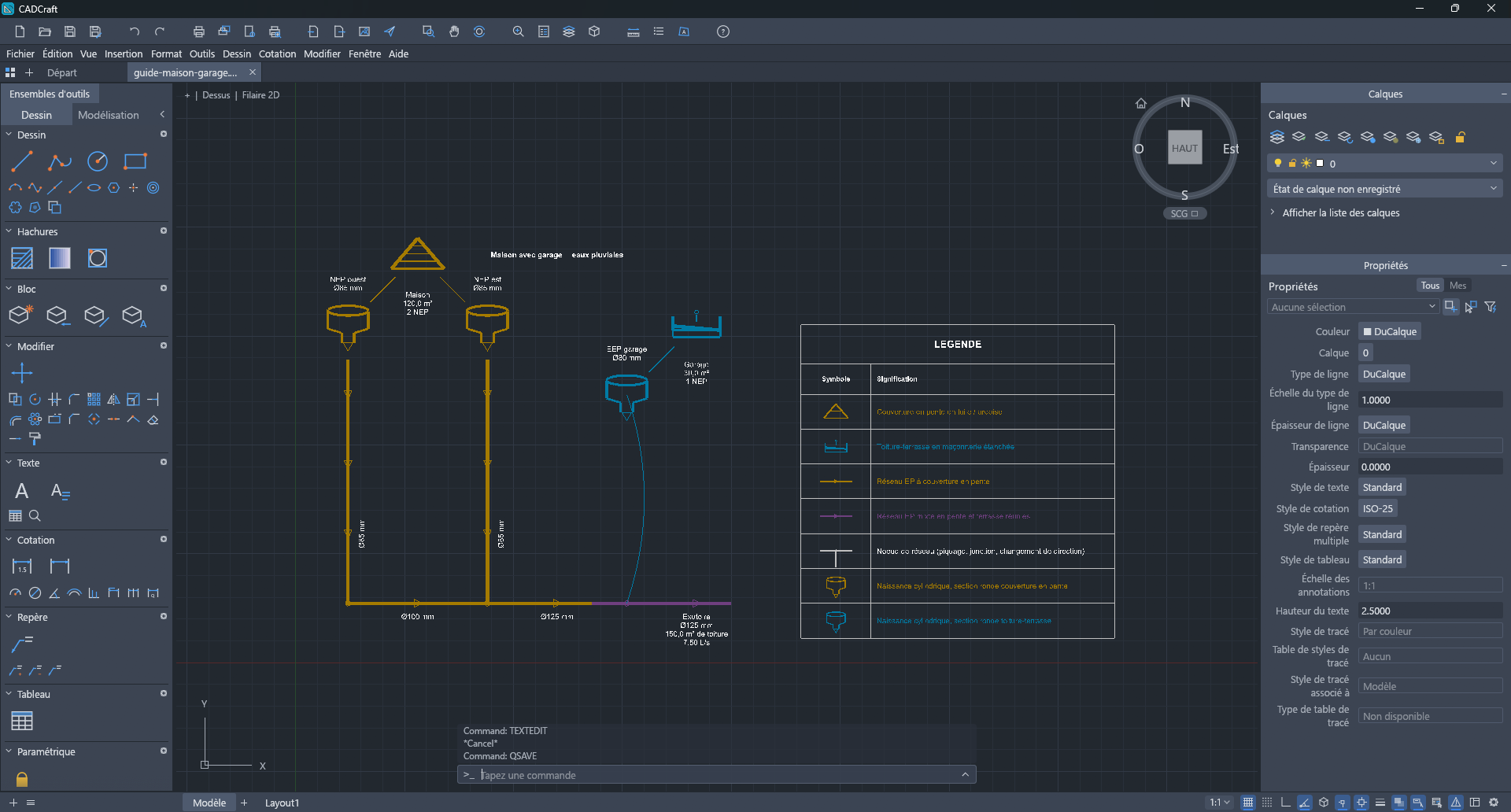Screen dimensions: 1511x812
Task: Switch to the Modélisation tab
Action: point(109,115)
